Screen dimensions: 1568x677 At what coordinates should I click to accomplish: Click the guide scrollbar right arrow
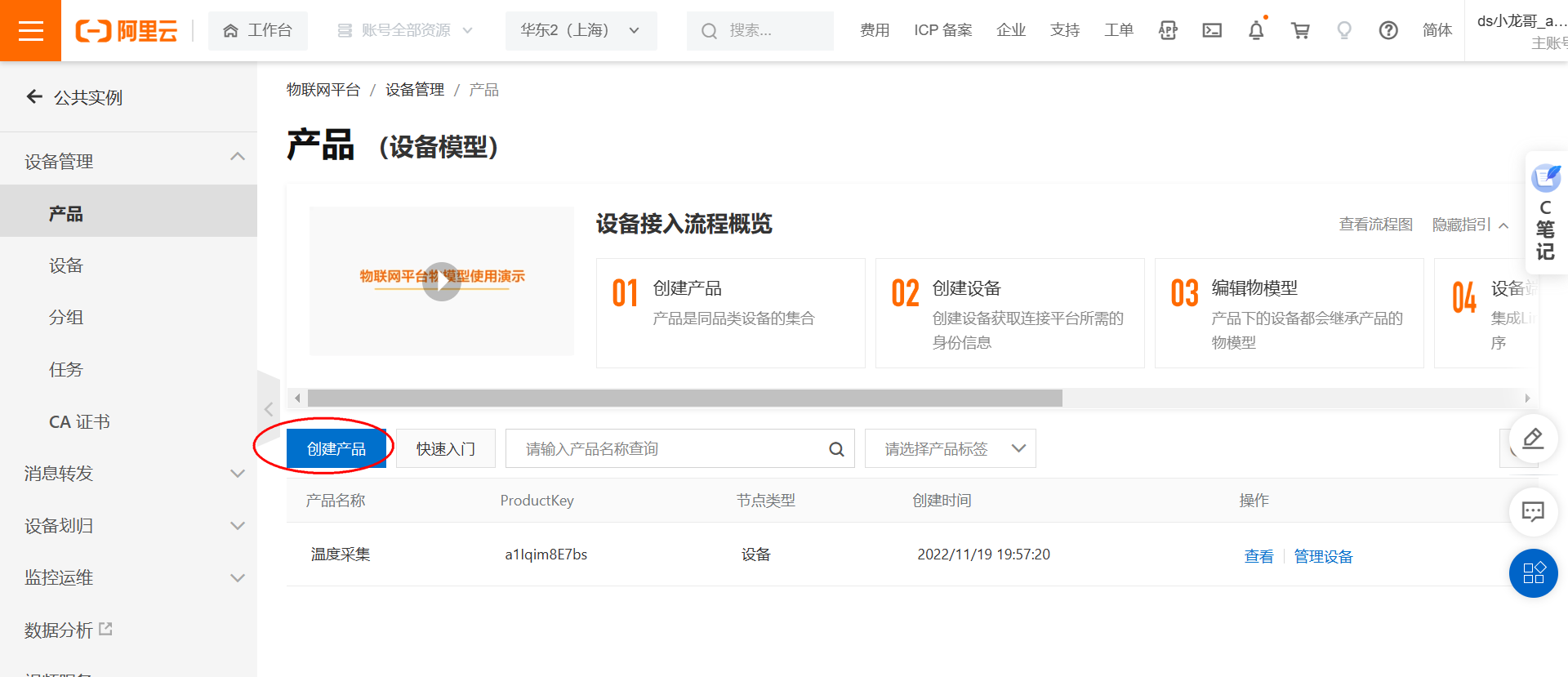(x=1527, y=399)
